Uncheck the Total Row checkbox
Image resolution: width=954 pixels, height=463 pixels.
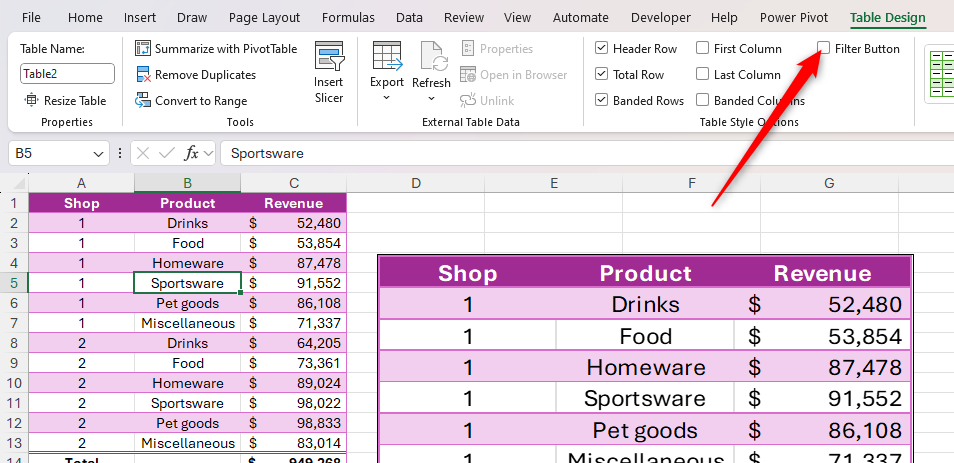point(601,74)
